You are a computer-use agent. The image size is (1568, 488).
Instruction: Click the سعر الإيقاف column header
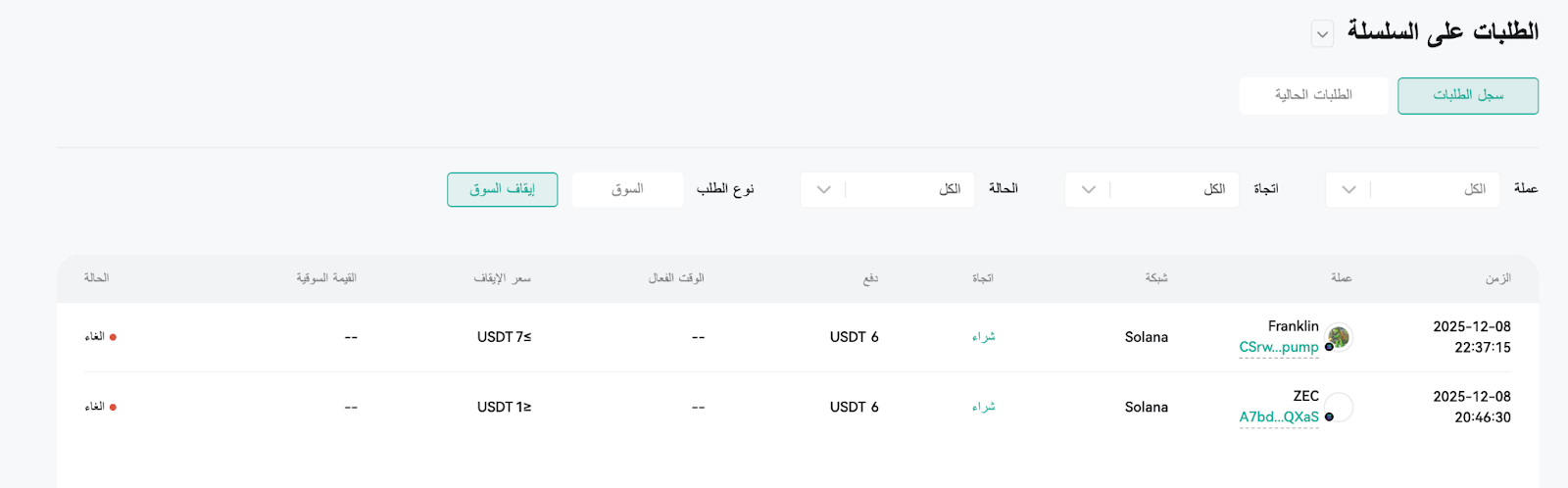click(x=502, y=278)
